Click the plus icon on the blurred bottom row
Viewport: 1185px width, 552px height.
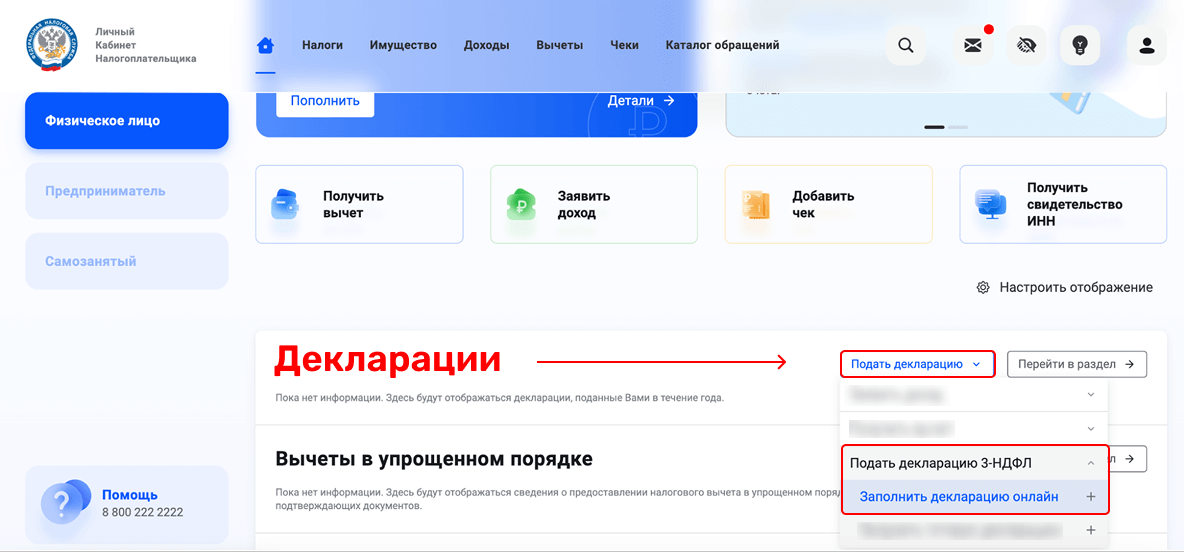click(x=1091, y=530)
